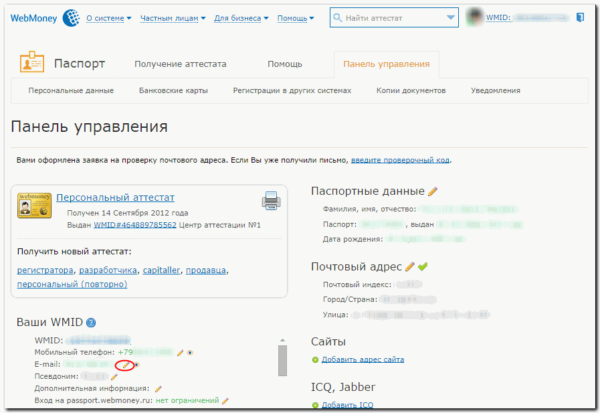Request регистратора attestat link
Viewport: 600px width, 413px height.
[x=45, y=271]
